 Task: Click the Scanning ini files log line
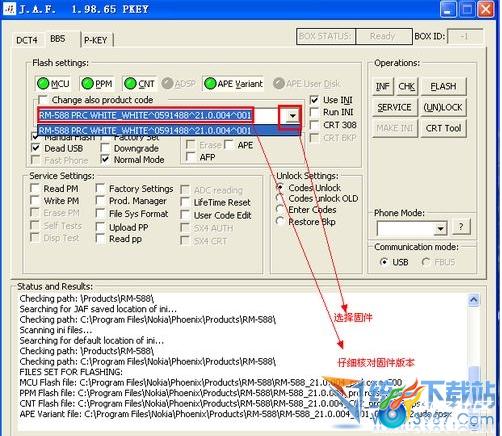click(x=56, y=330)
